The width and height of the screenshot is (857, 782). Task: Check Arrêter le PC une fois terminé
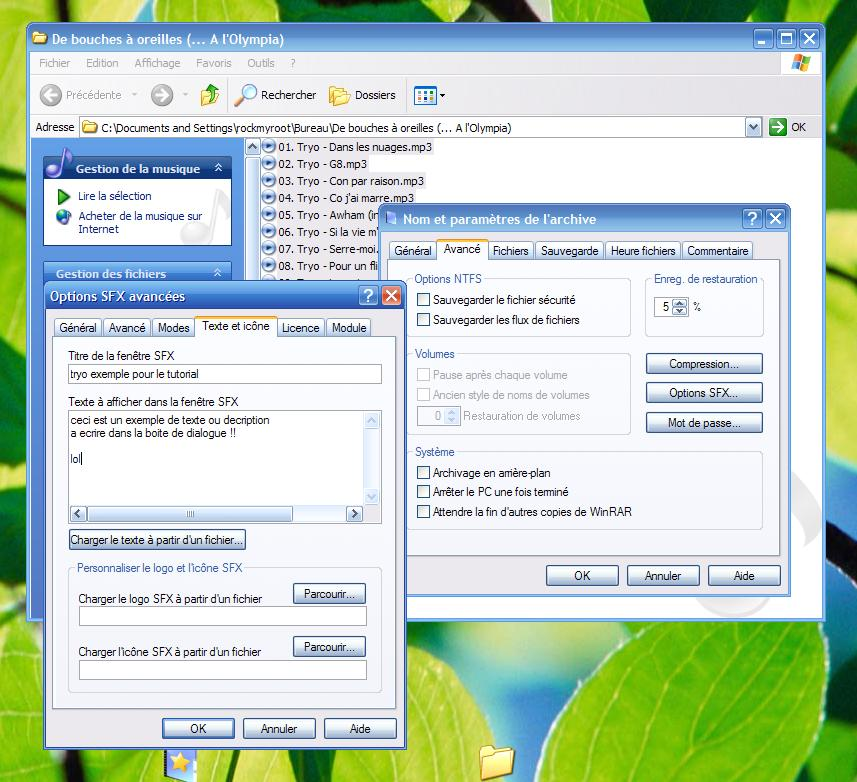click(x=424, y=492)
